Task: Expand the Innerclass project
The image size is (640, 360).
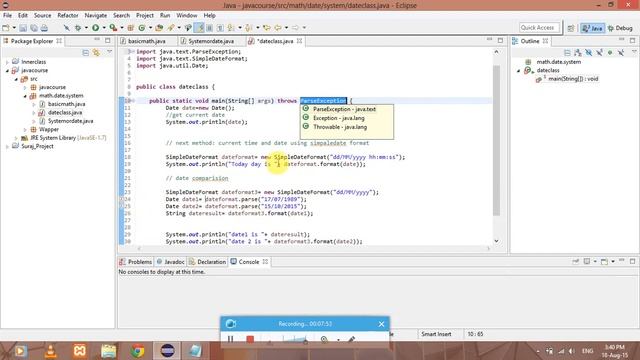Action: coord(7,62)
